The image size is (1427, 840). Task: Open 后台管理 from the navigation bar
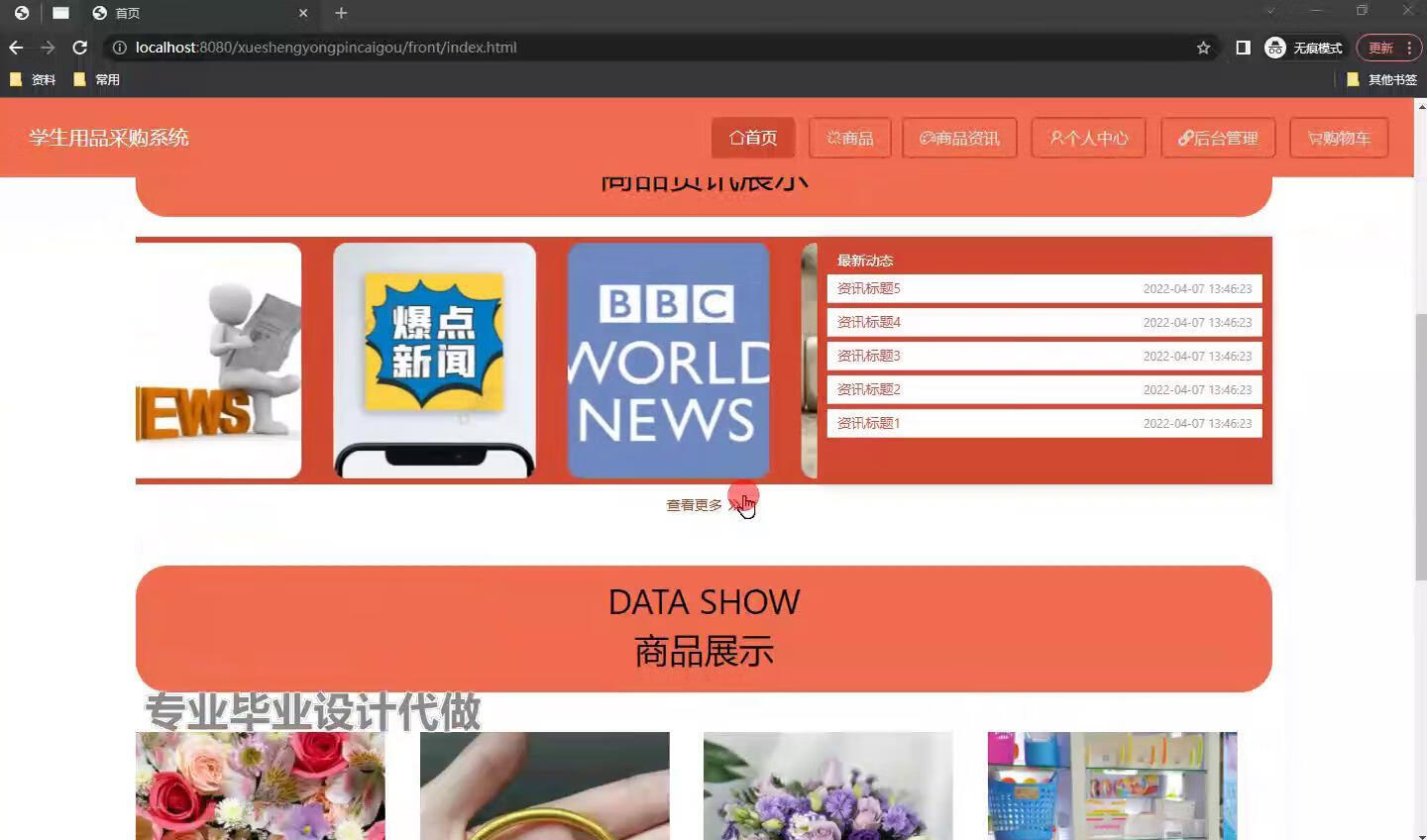1218,138
